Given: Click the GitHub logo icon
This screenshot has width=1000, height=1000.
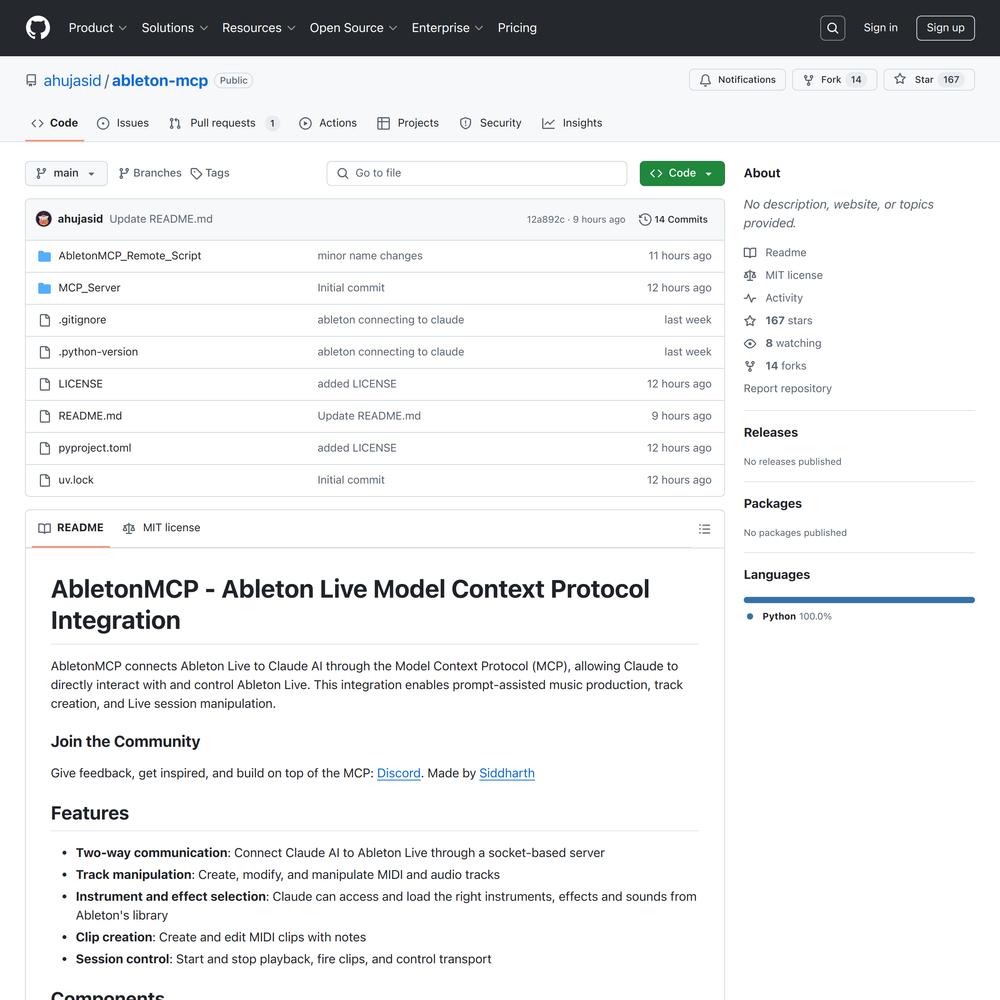Looking at the screenshot, I should (38, 28).
